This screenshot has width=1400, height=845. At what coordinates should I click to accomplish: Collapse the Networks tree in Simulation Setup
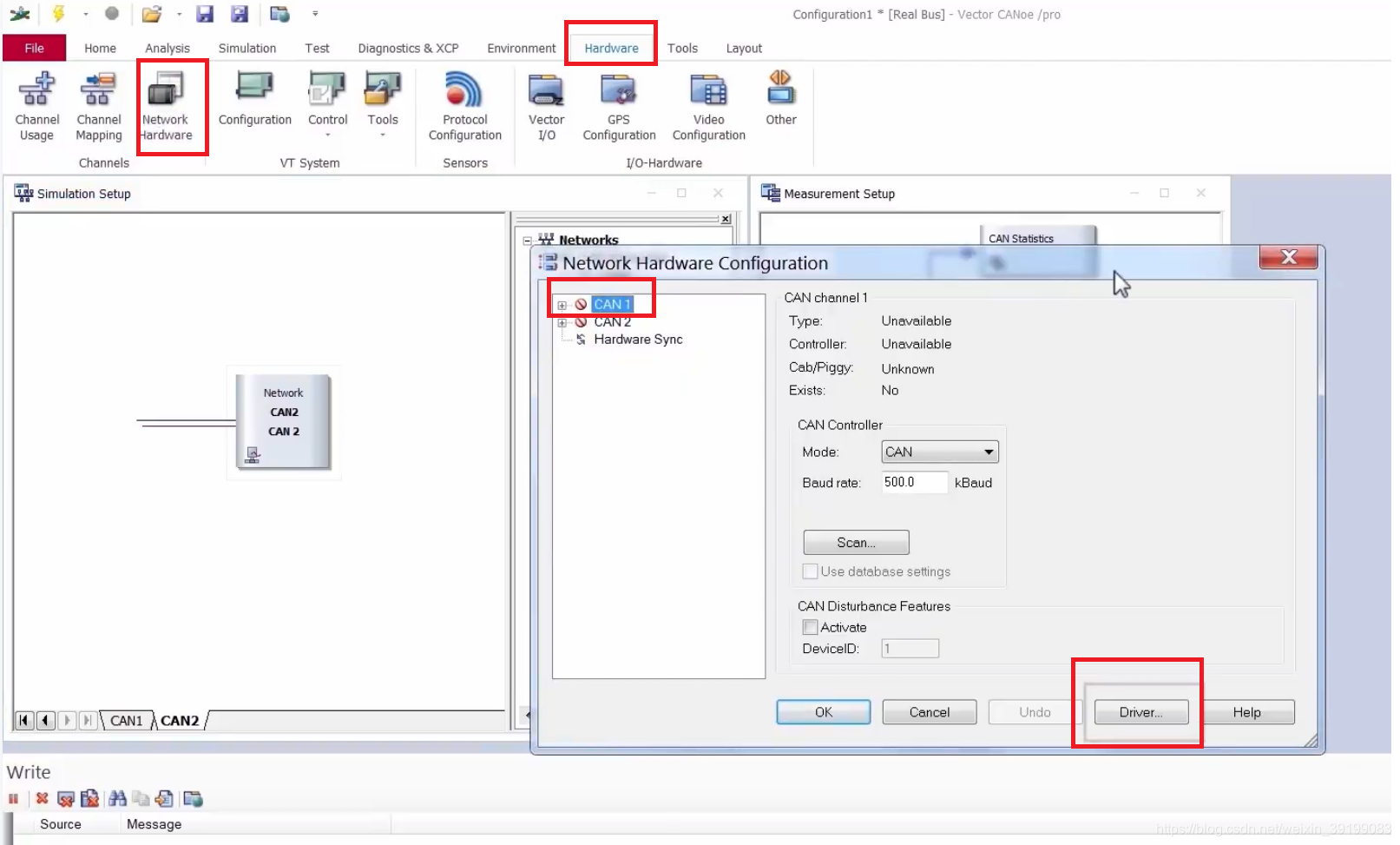coord(527,241)
